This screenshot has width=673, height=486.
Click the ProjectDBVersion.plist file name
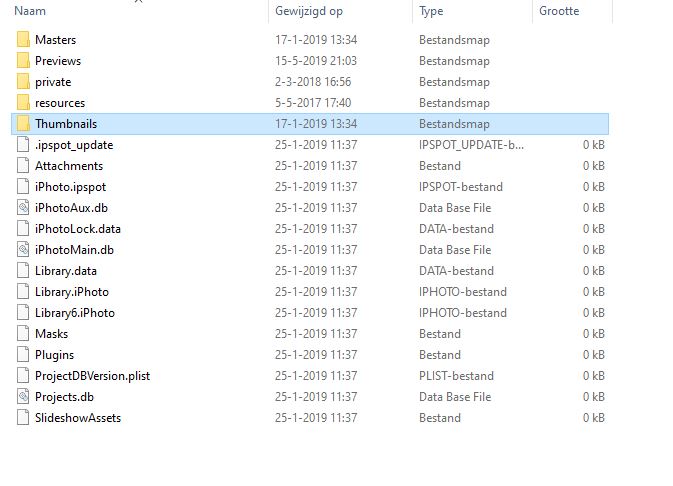(x=93, y=377)
